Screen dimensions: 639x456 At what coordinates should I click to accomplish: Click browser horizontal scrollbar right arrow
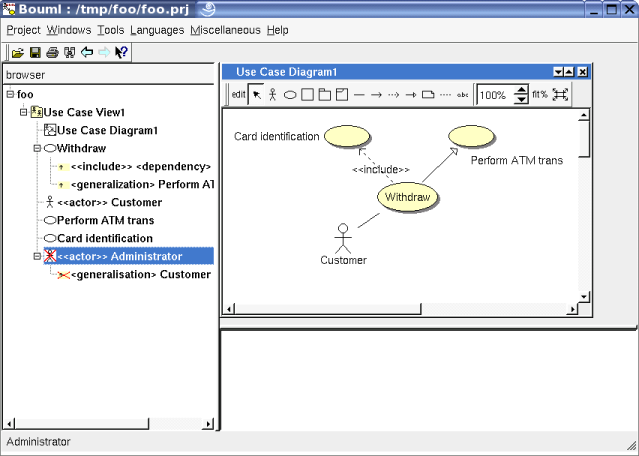click(208, 424)
